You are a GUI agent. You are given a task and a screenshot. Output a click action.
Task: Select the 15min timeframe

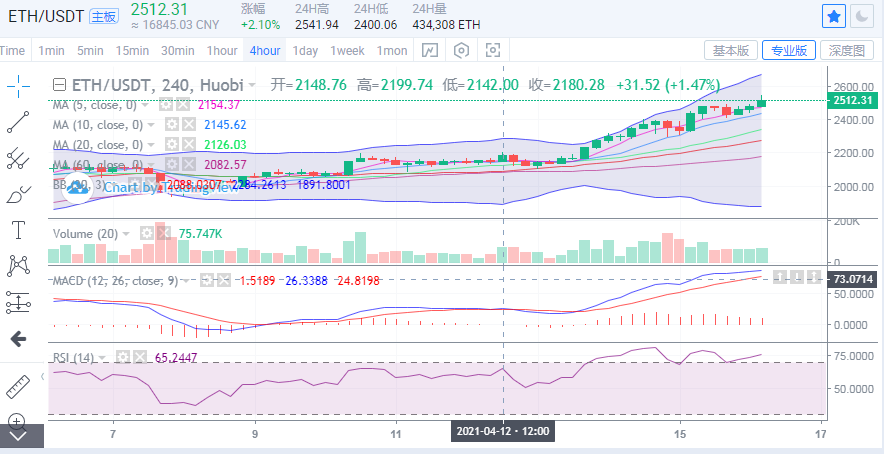(x=132, y=50)
